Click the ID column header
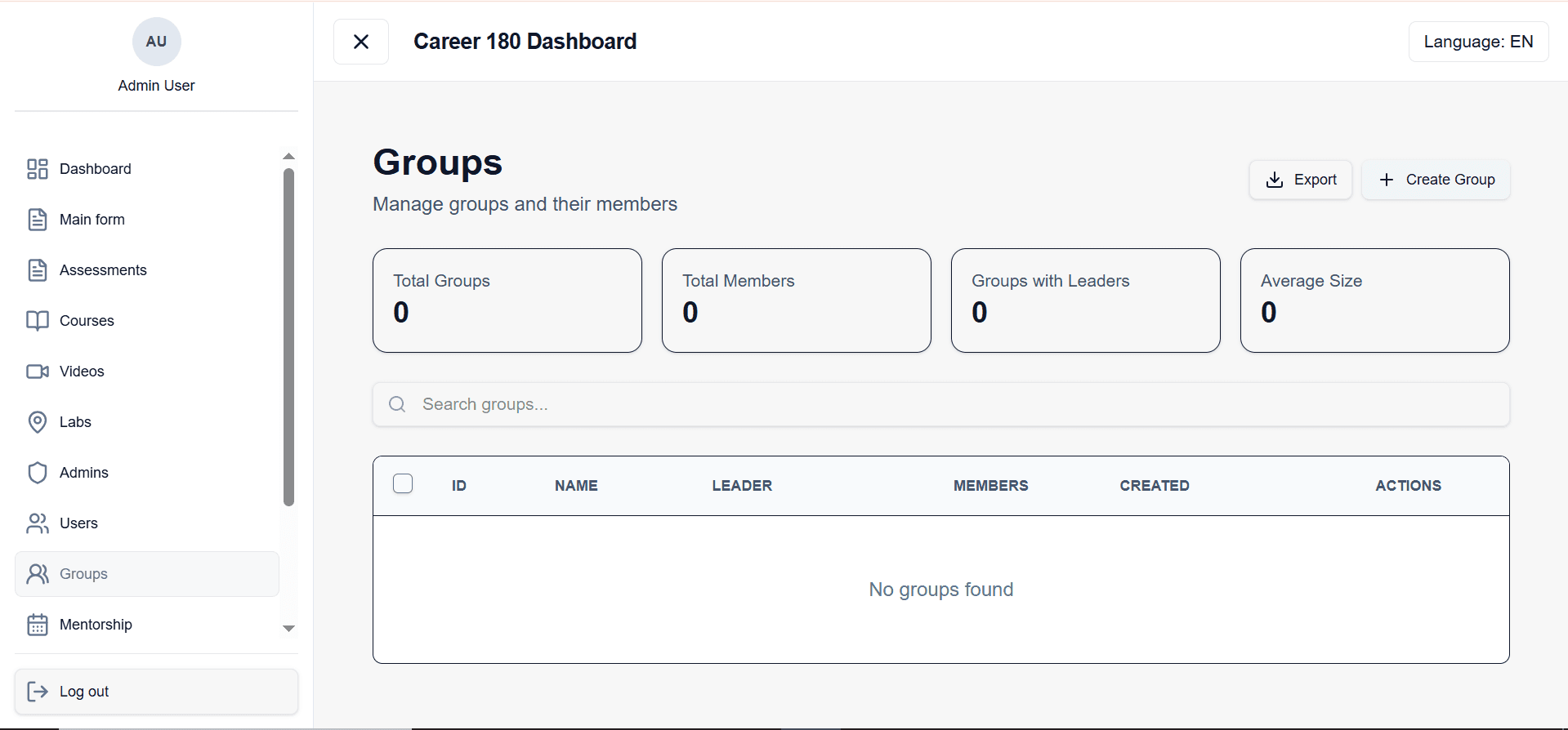Viewport: 1568px width, 730px height. [x=459, y=486]
